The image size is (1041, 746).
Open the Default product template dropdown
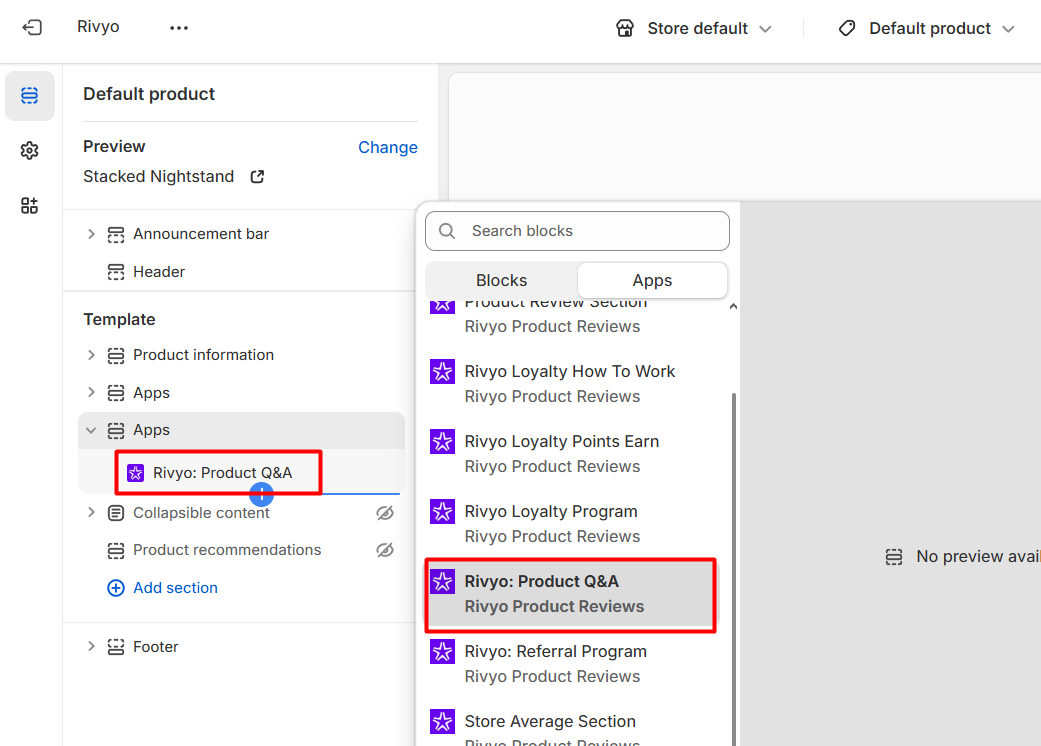click(x=927, y=29)
